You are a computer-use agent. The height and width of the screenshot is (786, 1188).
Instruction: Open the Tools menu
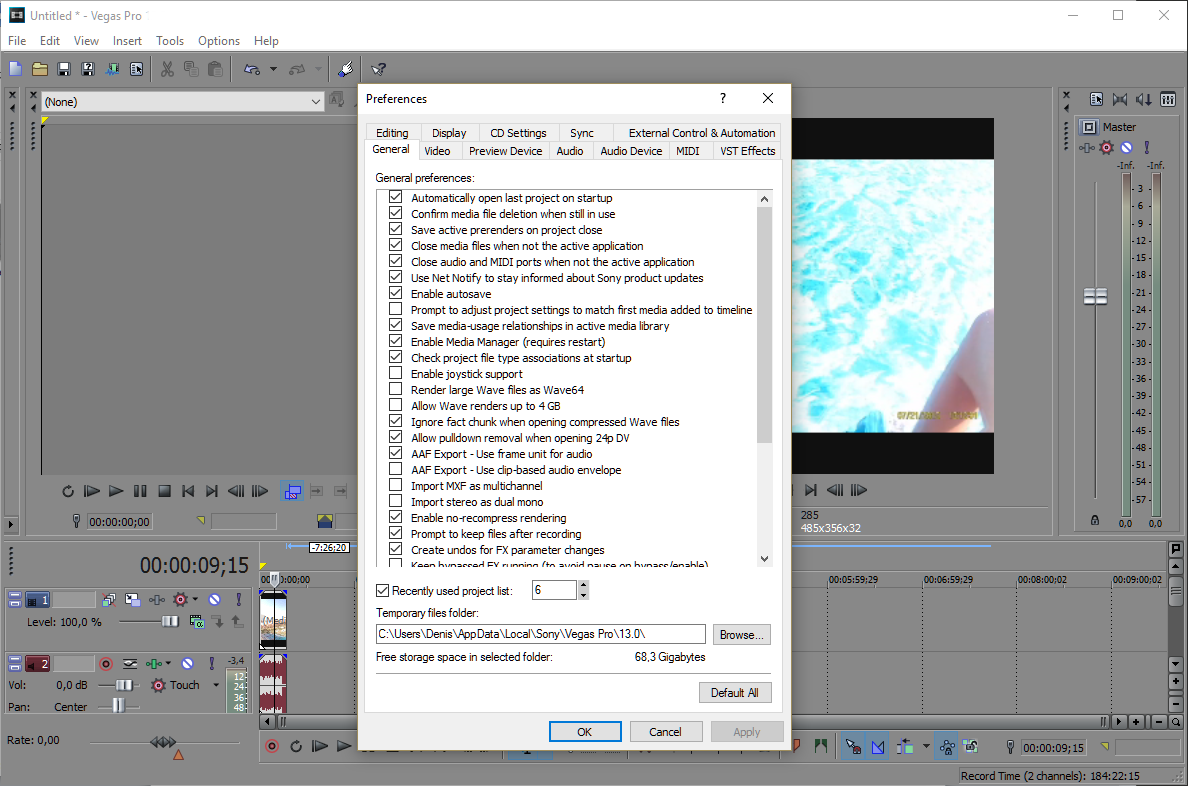point(170,41)
